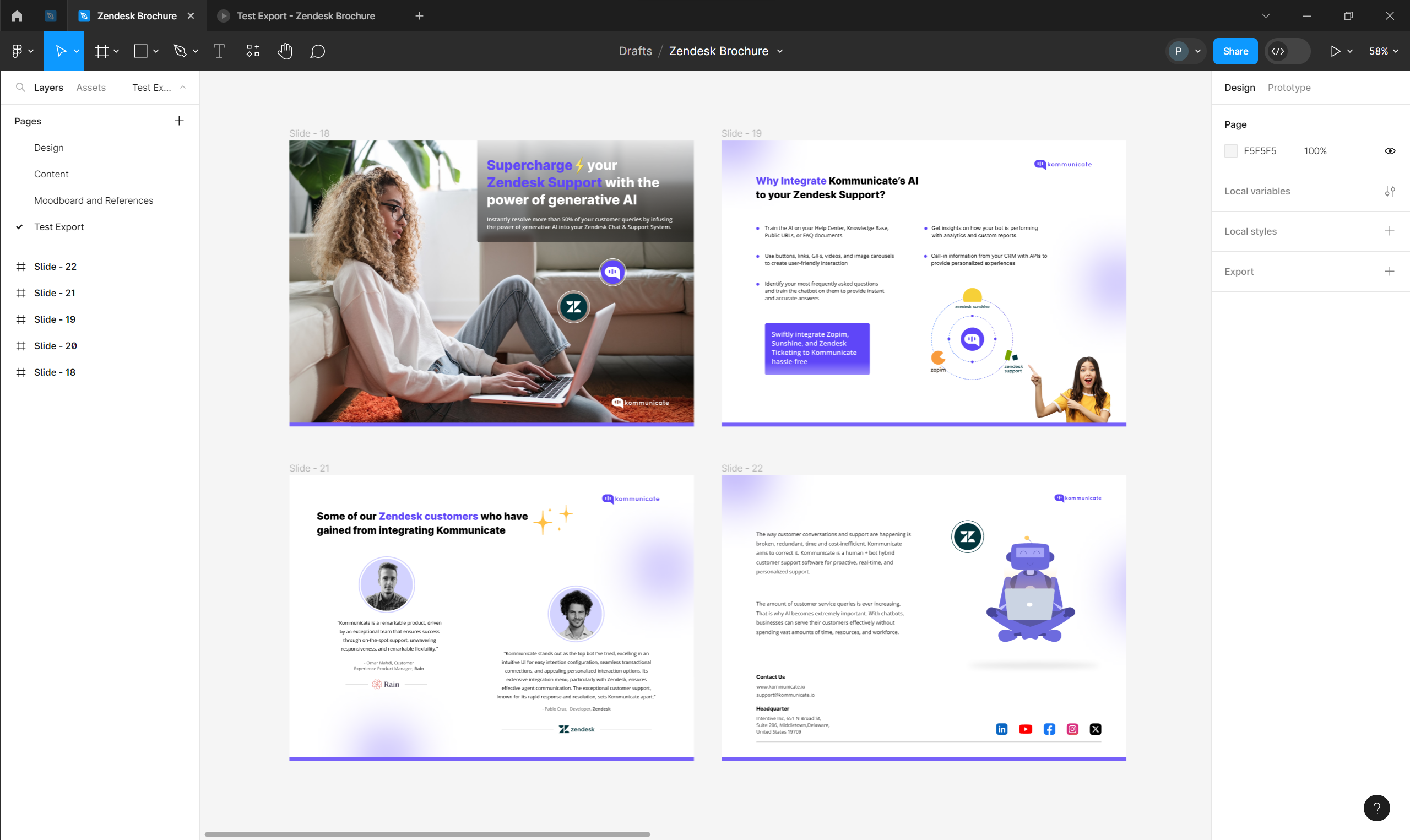Select Slide - 21 frame label on canvas
Screen dimensions: 1410x840
point(309,468)
